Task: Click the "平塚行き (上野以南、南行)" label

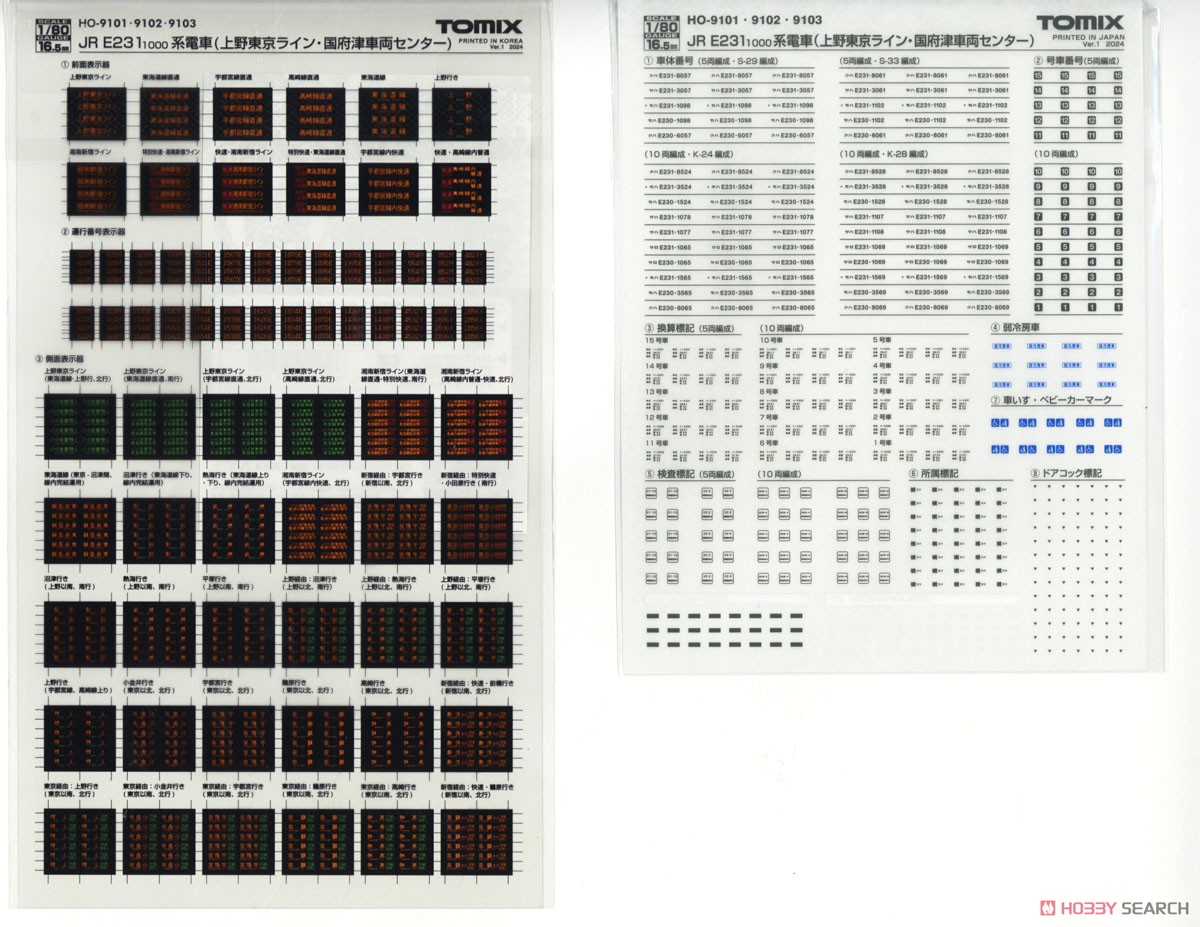Action: point(230,584)
